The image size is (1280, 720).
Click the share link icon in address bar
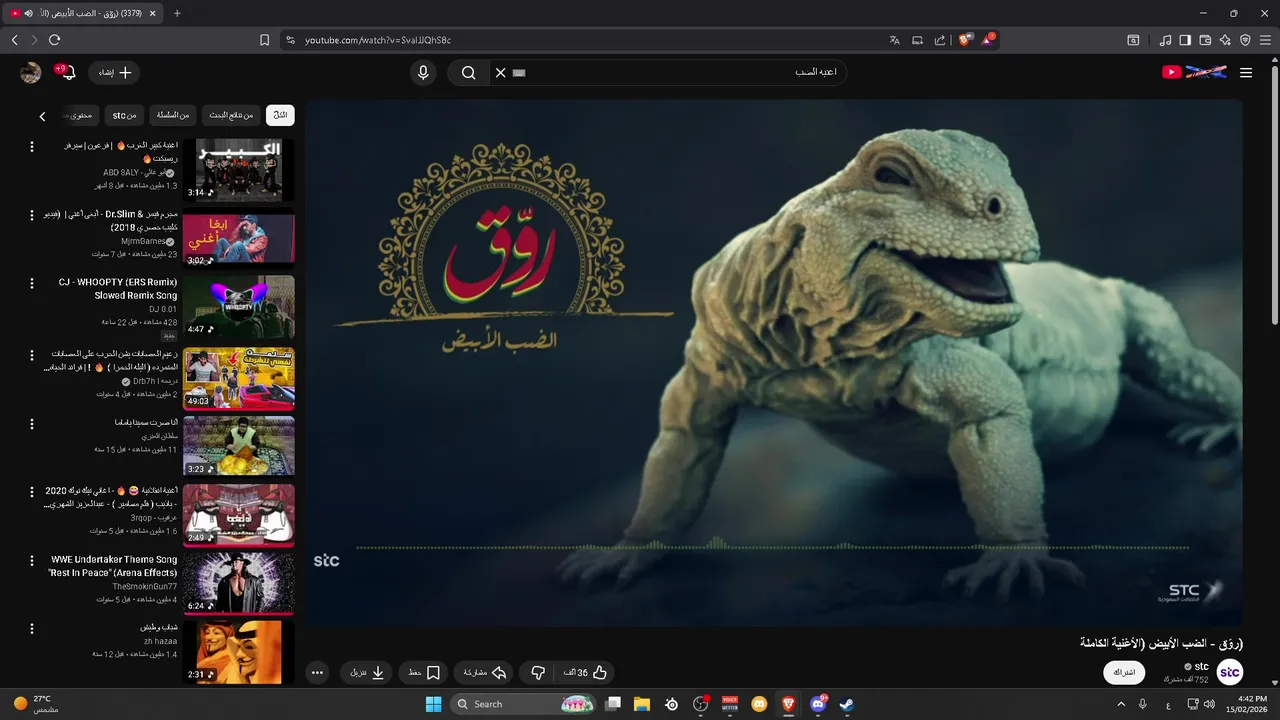[x=940, y=40]
